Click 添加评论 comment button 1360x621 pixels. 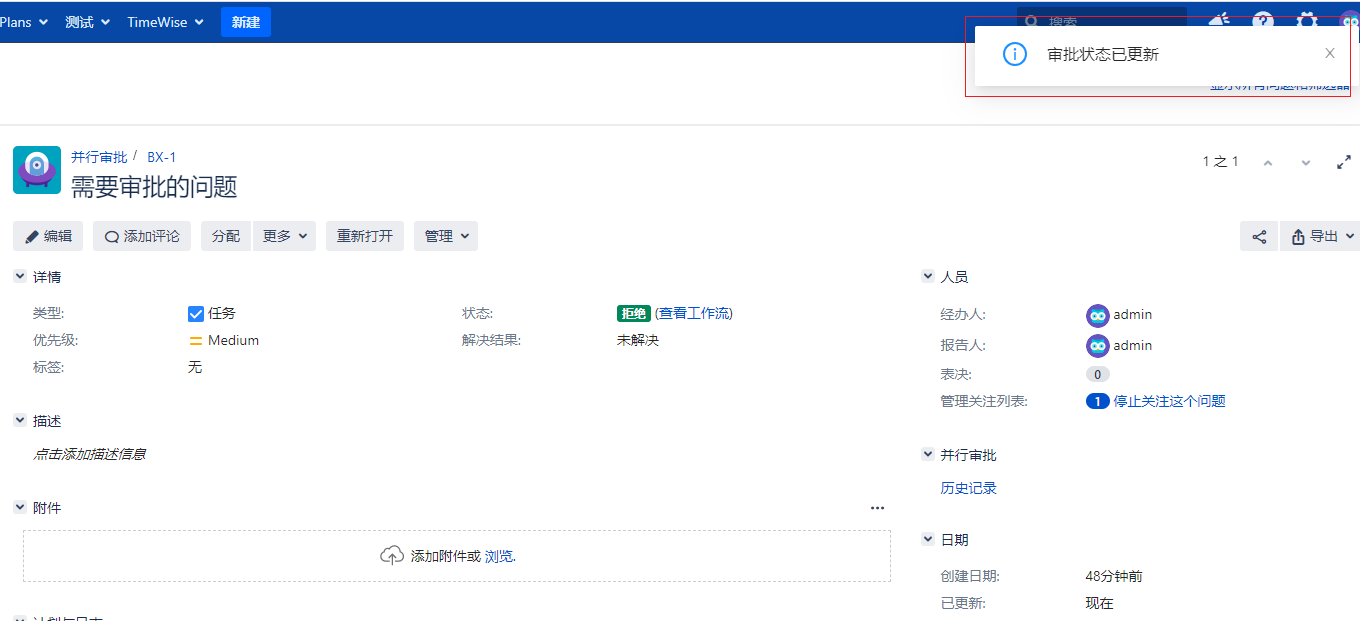[x=142, y=237]
